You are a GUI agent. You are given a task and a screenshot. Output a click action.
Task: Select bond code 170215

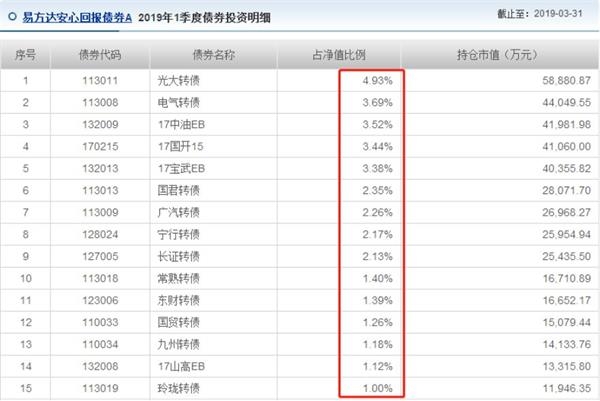(x=100, y=147)
